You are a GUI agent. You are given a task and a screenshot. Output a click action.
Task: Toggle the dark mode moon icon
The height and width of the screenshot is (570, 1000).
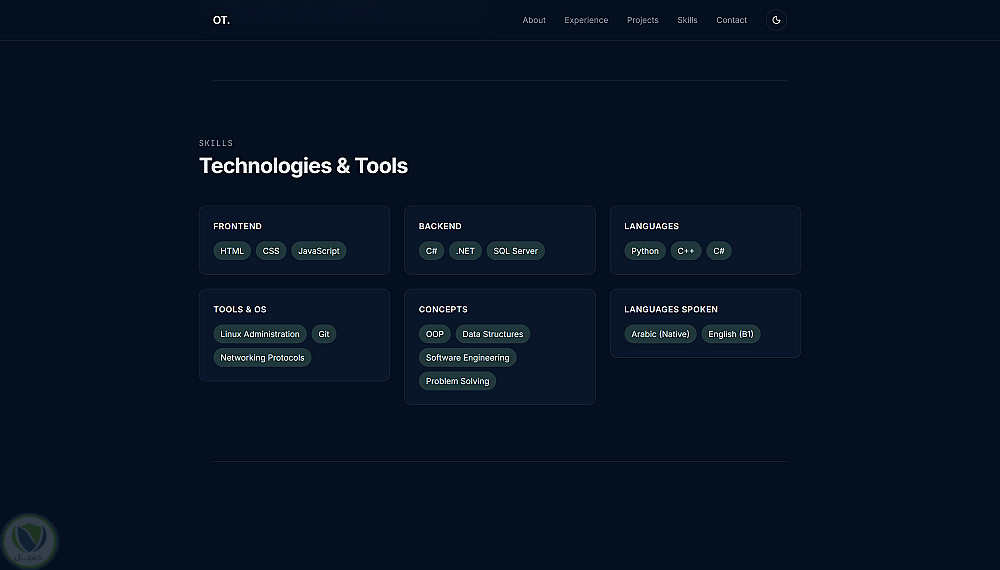pyautogui.click(x=776, y=20)
